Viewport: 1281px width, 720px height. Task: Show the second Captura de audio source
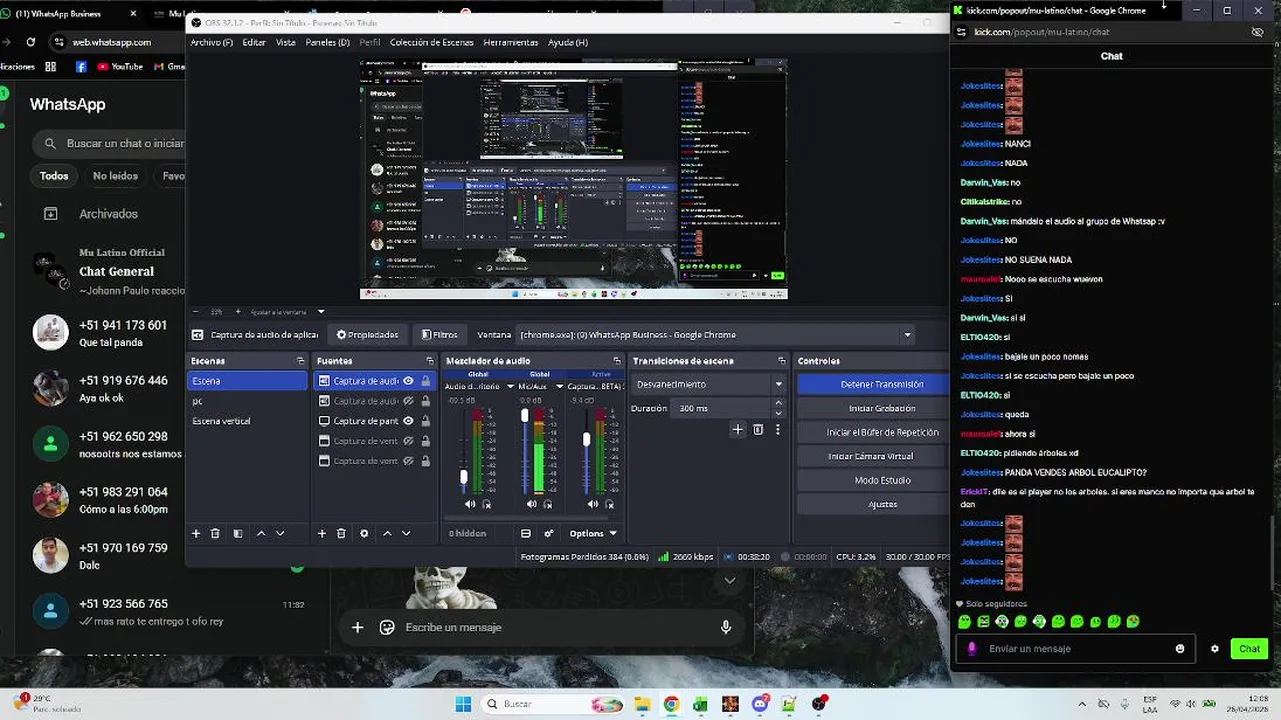pos(408,401)
